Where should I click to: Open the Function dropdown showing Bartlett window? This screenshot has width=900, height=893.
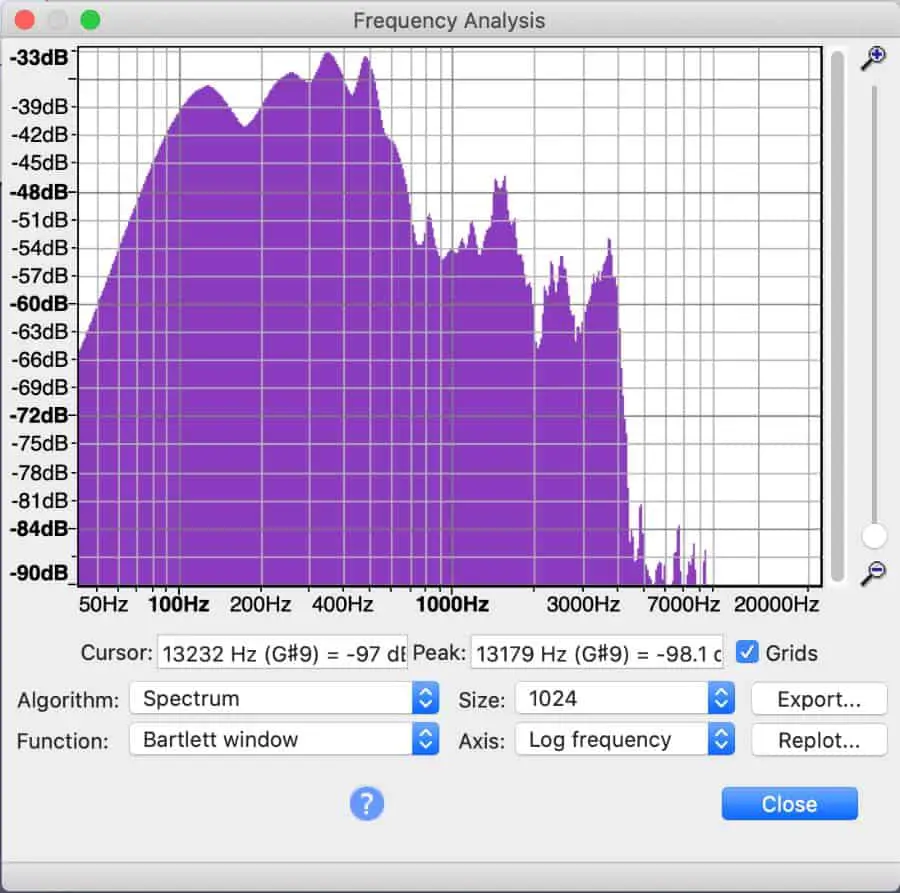tap(284, 739)
